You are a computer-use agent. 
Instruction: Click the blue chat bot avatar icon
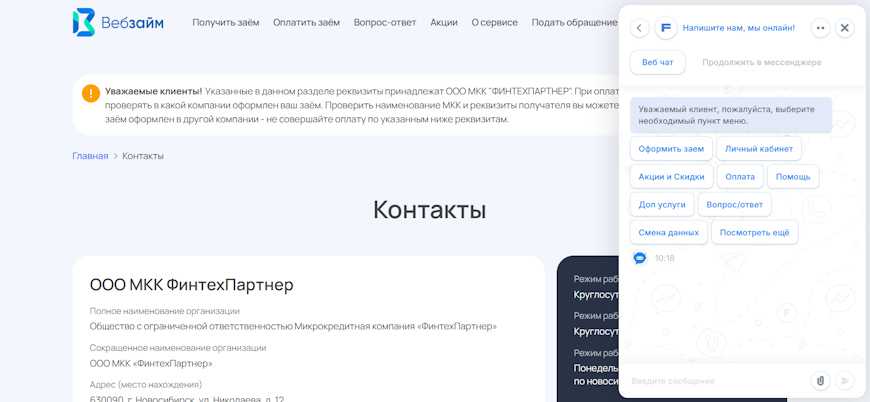(640, 258)
